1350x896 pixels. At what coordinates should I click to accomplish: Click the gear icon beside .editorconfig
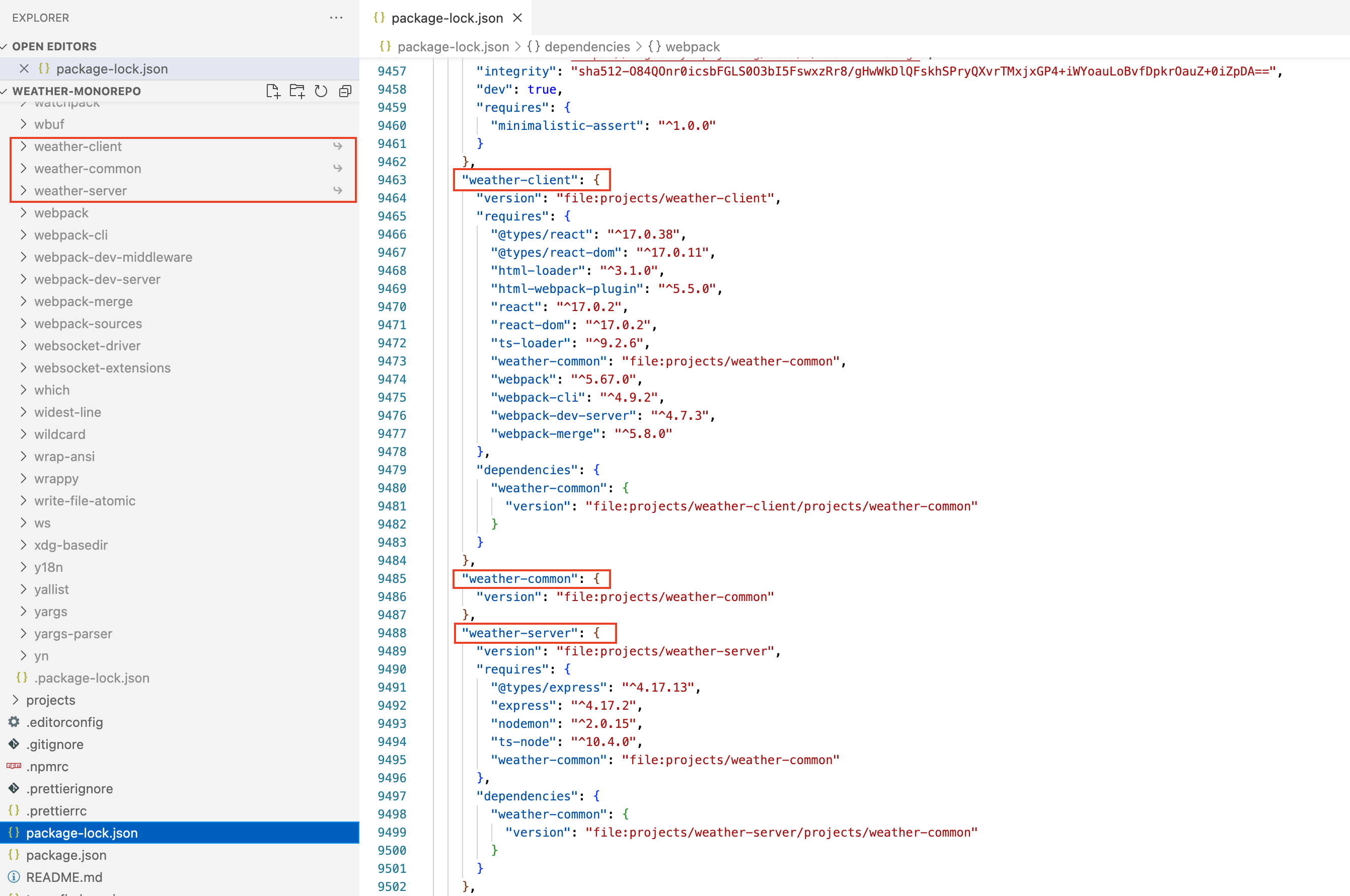click(x=14, y=722)
